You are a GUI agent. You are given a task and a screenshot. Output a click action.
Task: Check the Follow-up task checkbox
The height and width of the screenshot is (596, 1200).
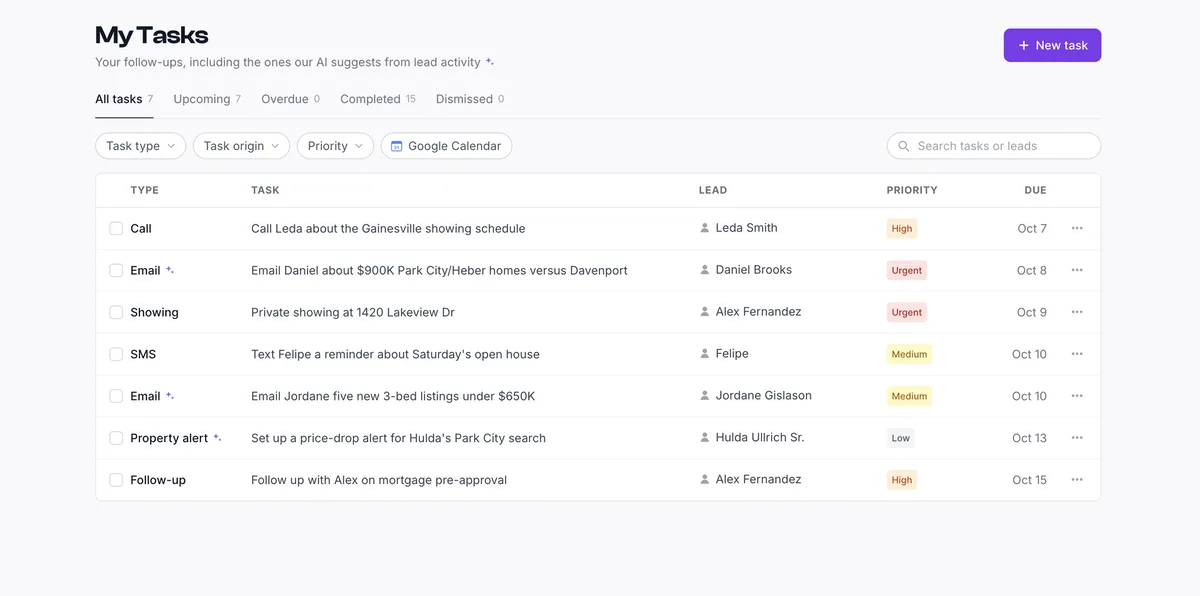116,480
